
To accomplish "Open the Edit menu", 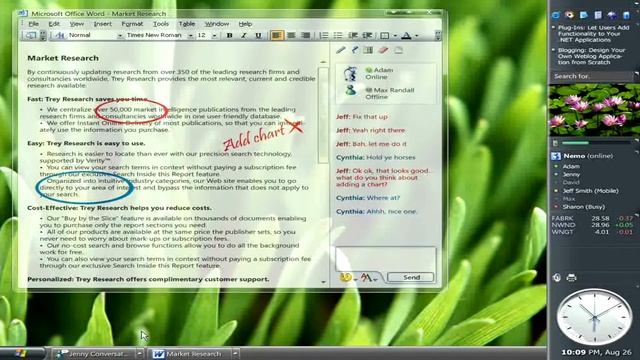I will tap(54, 24).
